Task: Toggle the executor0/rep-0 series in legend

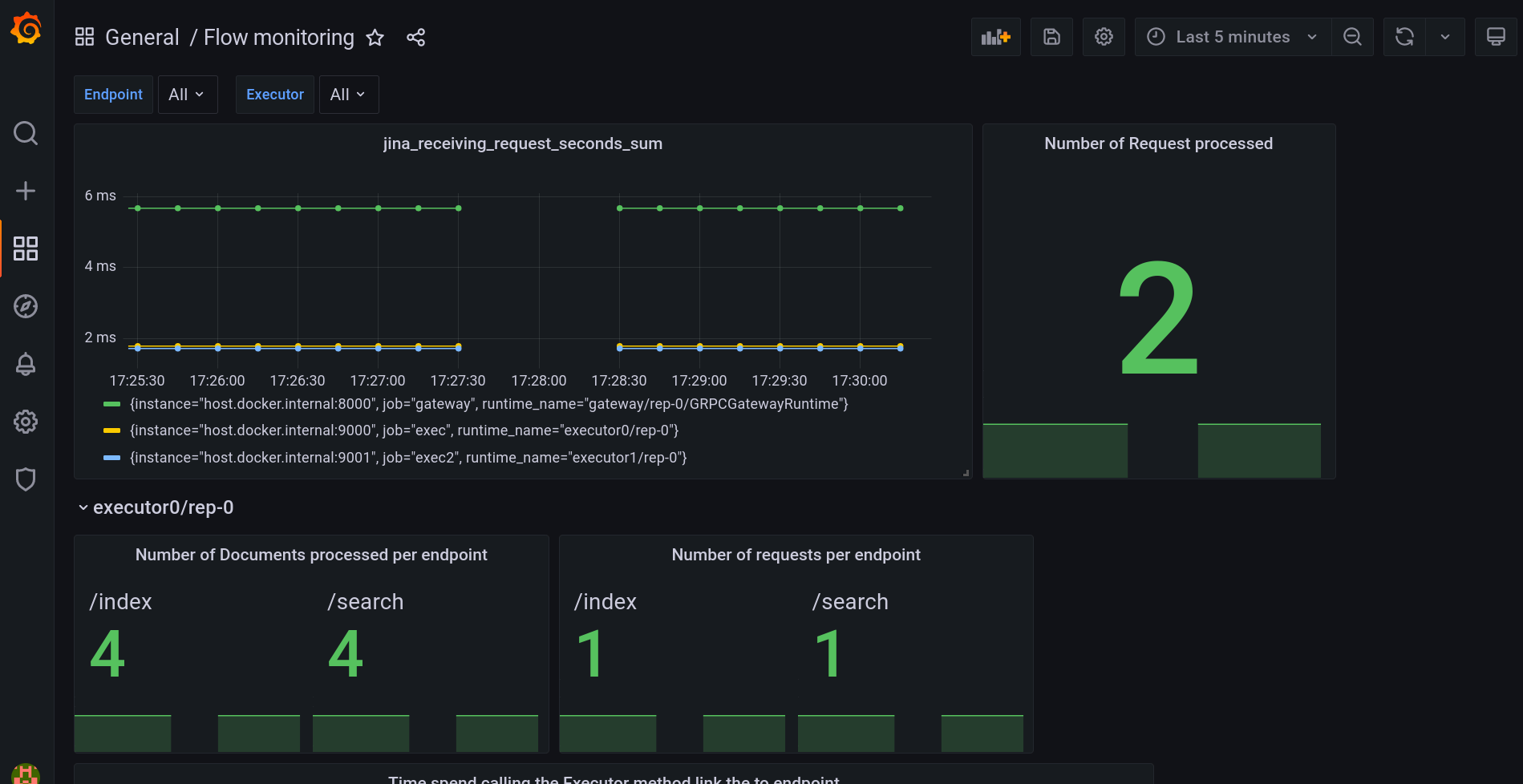Action: 404,430
